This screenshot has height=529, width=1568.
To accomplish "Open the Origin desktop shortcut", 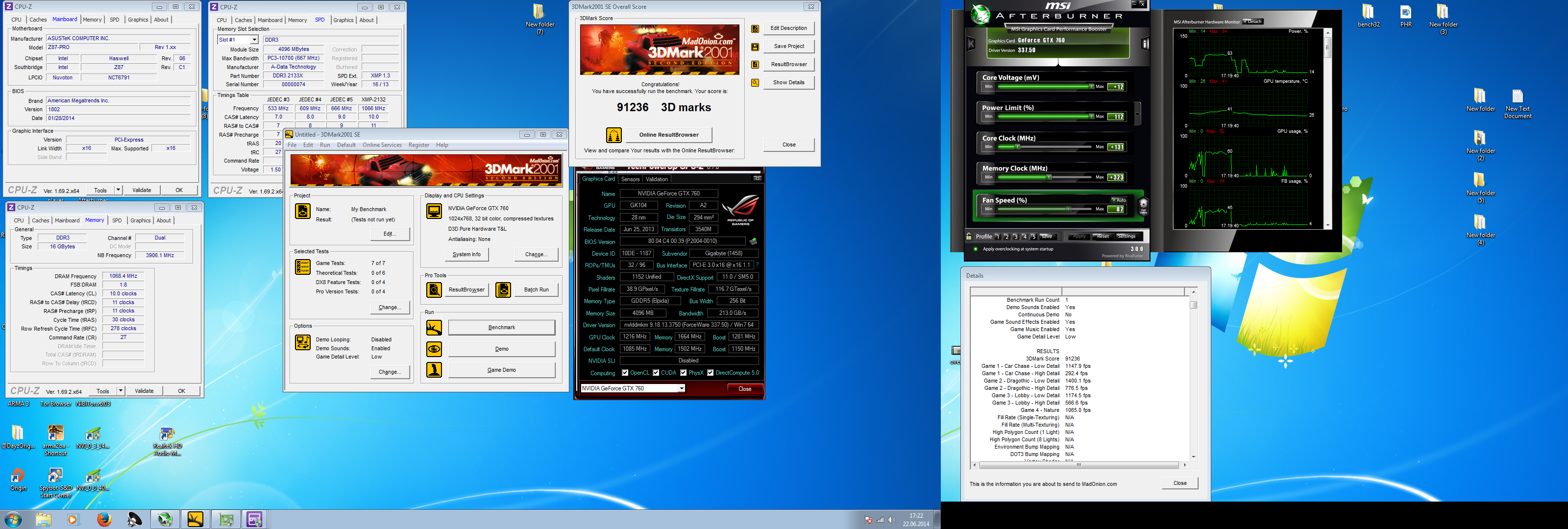I will pyautogui.click(x=18, y=479).
